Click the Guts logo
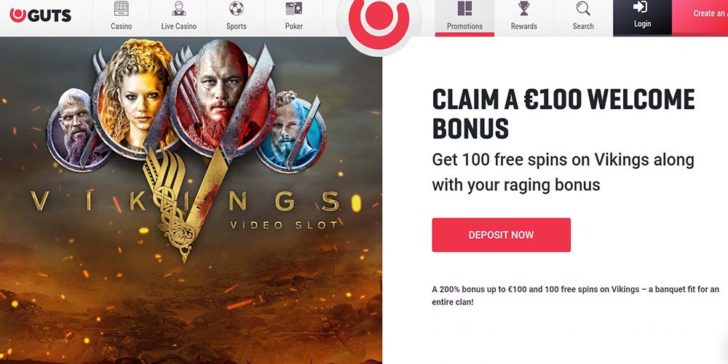This screenshot has width=728, height=364. coord(40,15)
